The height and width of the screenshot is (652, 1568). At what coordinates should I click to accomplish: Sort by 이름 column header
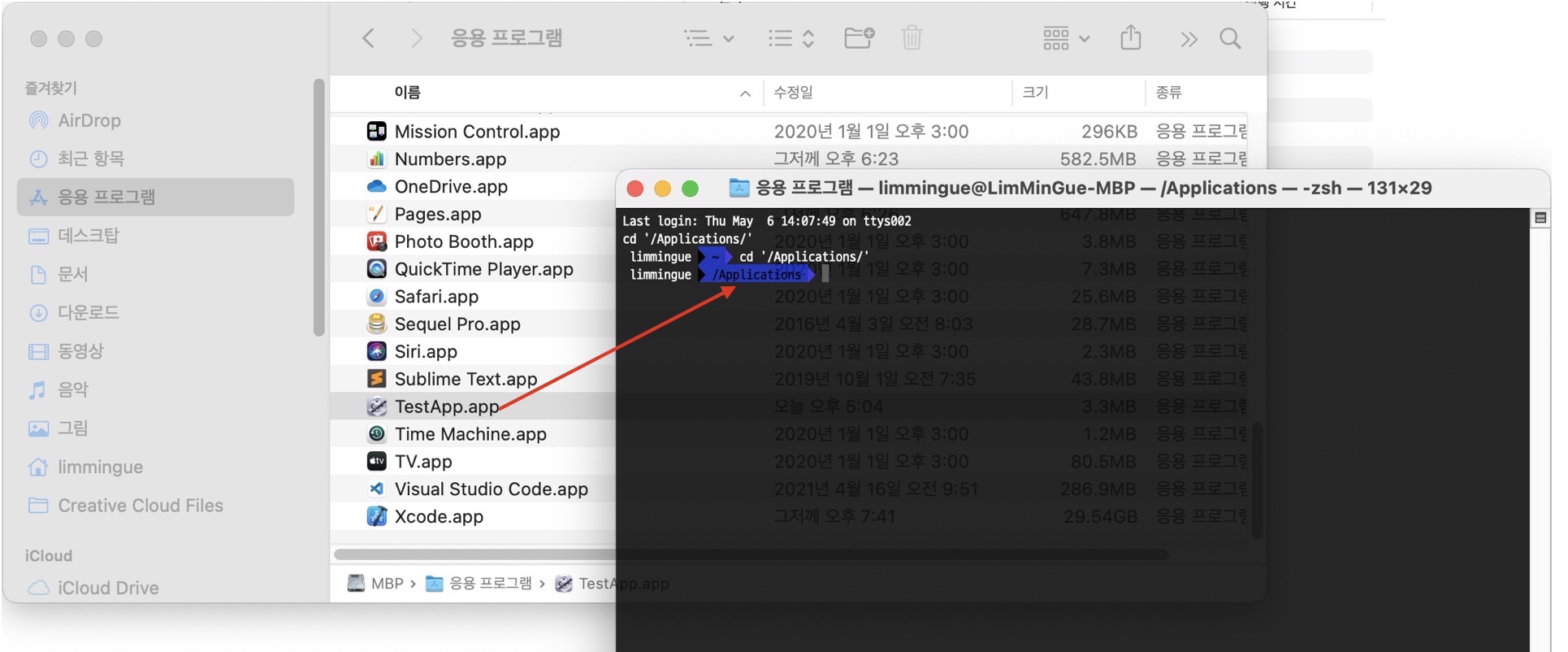point(408,93)
